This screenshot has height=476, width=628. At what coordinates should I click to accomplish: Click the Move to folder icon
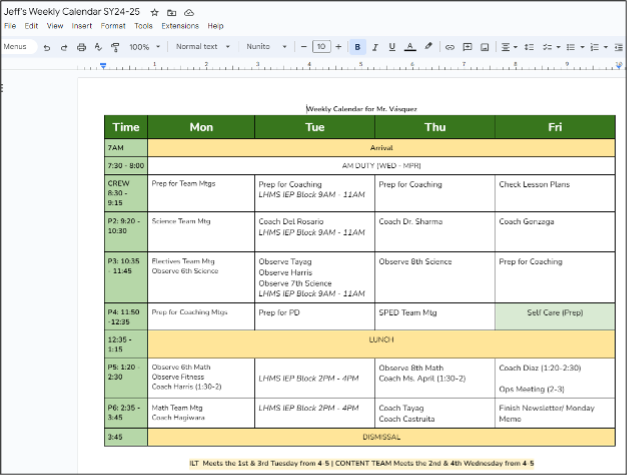171,11
